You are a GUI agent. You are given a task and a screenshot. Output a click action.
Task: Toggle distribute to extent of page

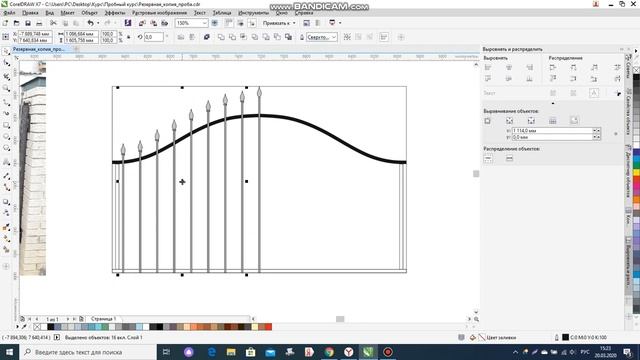(509, 159)
